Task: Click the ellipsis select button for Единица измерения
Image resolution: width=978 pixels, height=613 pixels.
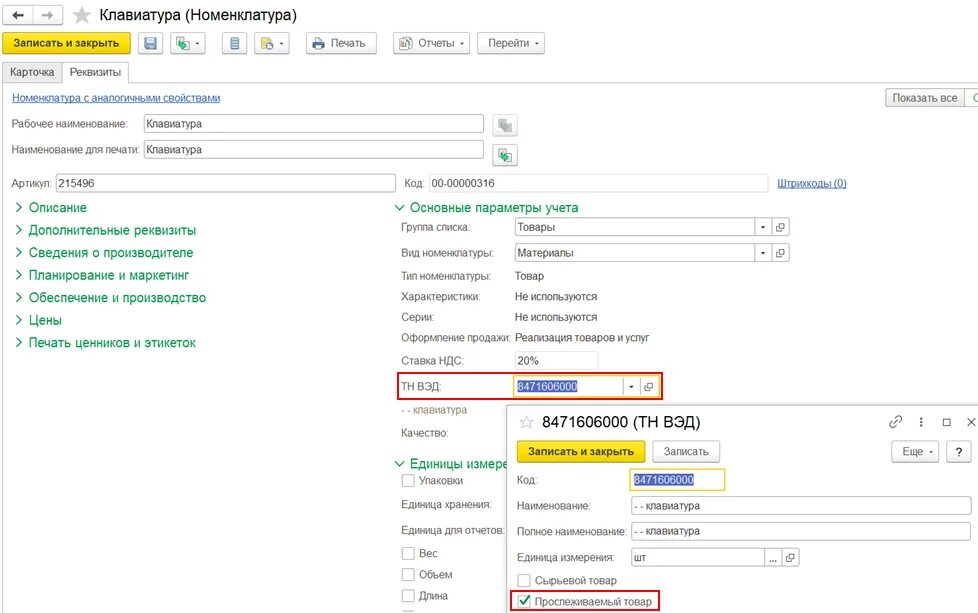Action: (773, 557)
